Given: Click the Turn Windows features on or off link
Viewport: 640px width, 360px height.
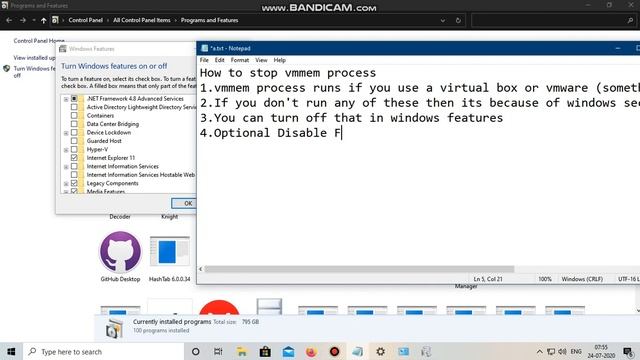Looking at the screenshot, I should (34, 72).
